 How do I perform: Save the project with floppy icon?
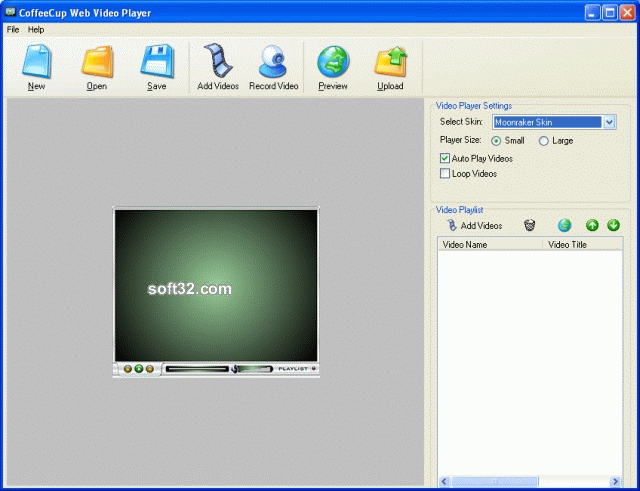[157, 67]
